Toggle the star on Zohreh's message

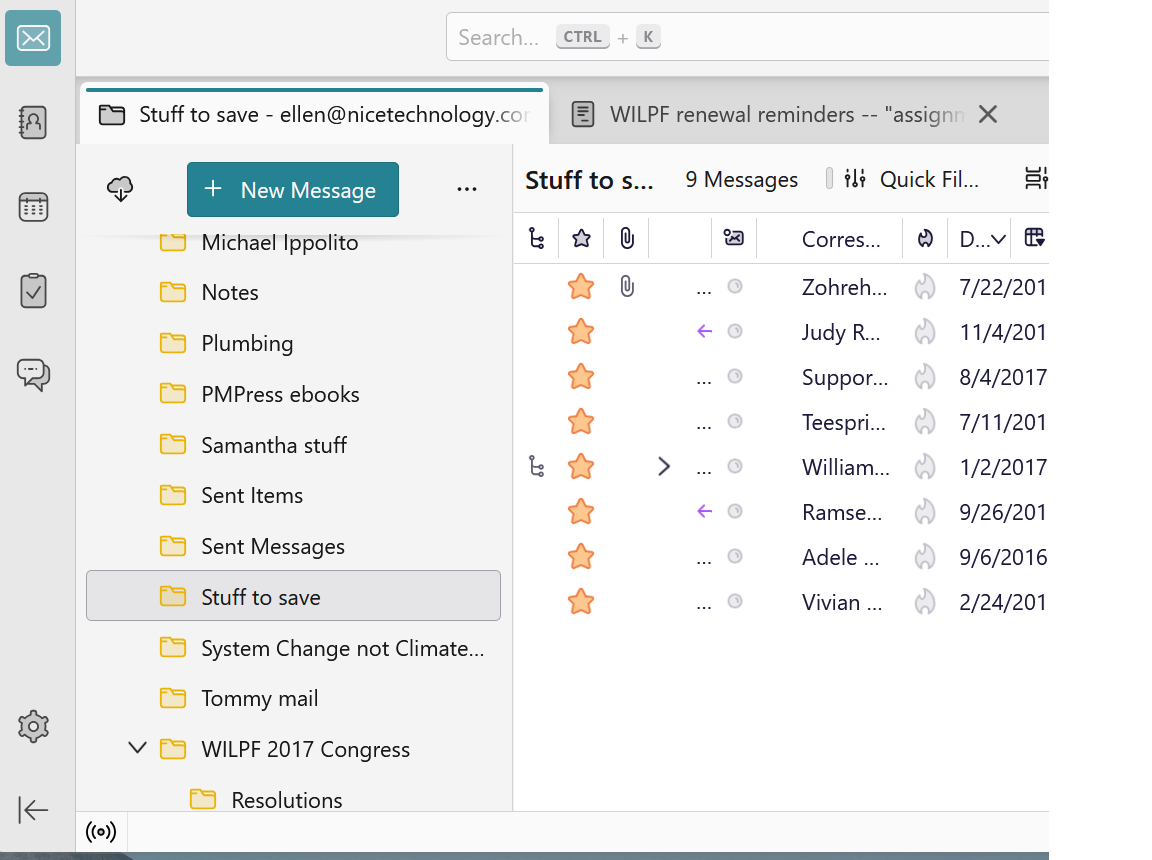pos(581,287)
